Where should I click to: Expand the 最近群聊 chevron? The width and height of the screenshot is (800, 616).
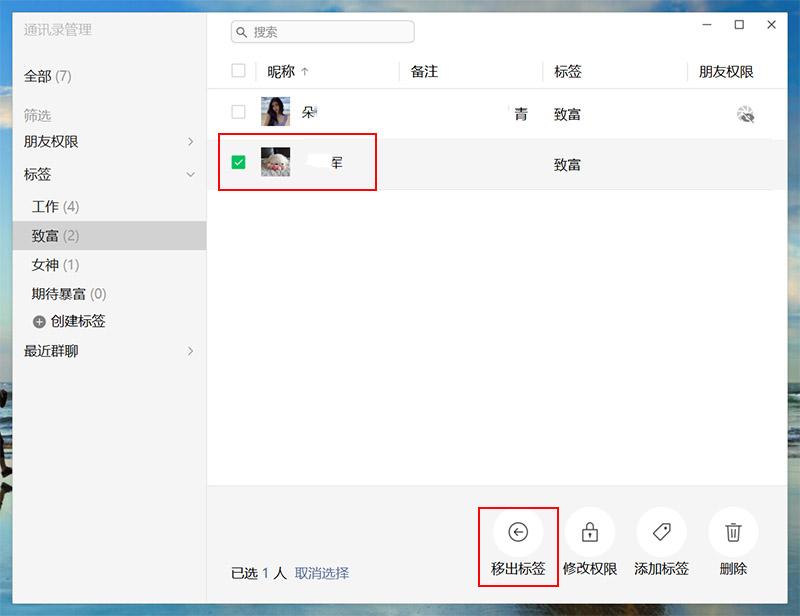point(190,351)
